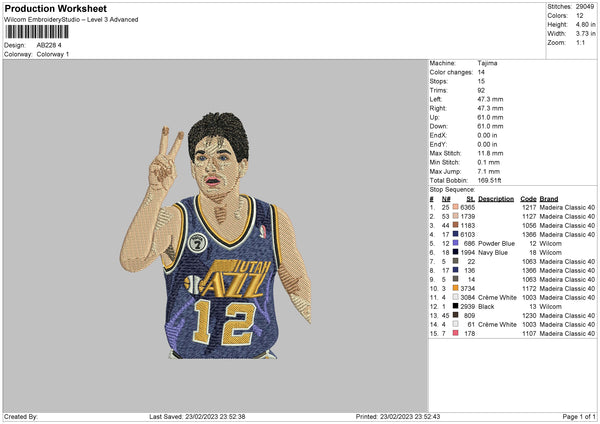
Task: Click stitch count "6103" in stop 4
Action: (468, 234)
